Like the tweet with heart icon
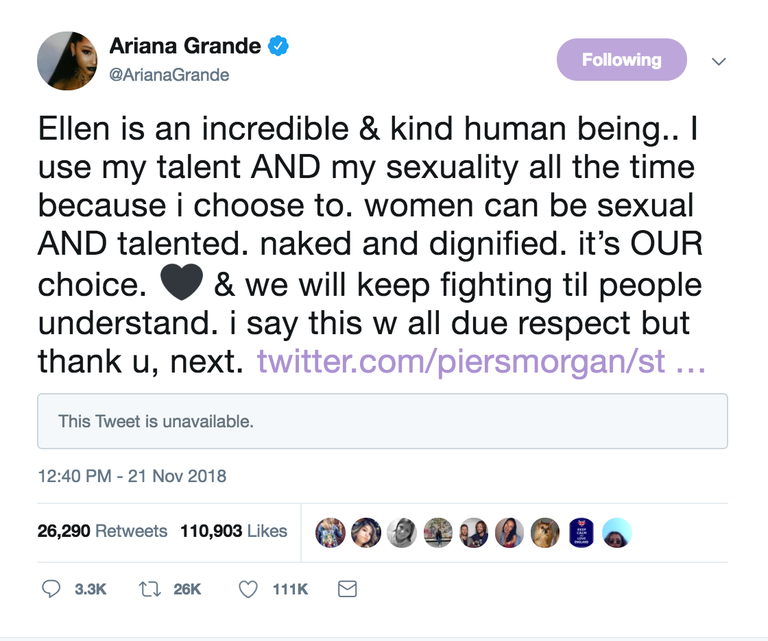This screenshot has height=641, width=768. click(x=248, y=589)
